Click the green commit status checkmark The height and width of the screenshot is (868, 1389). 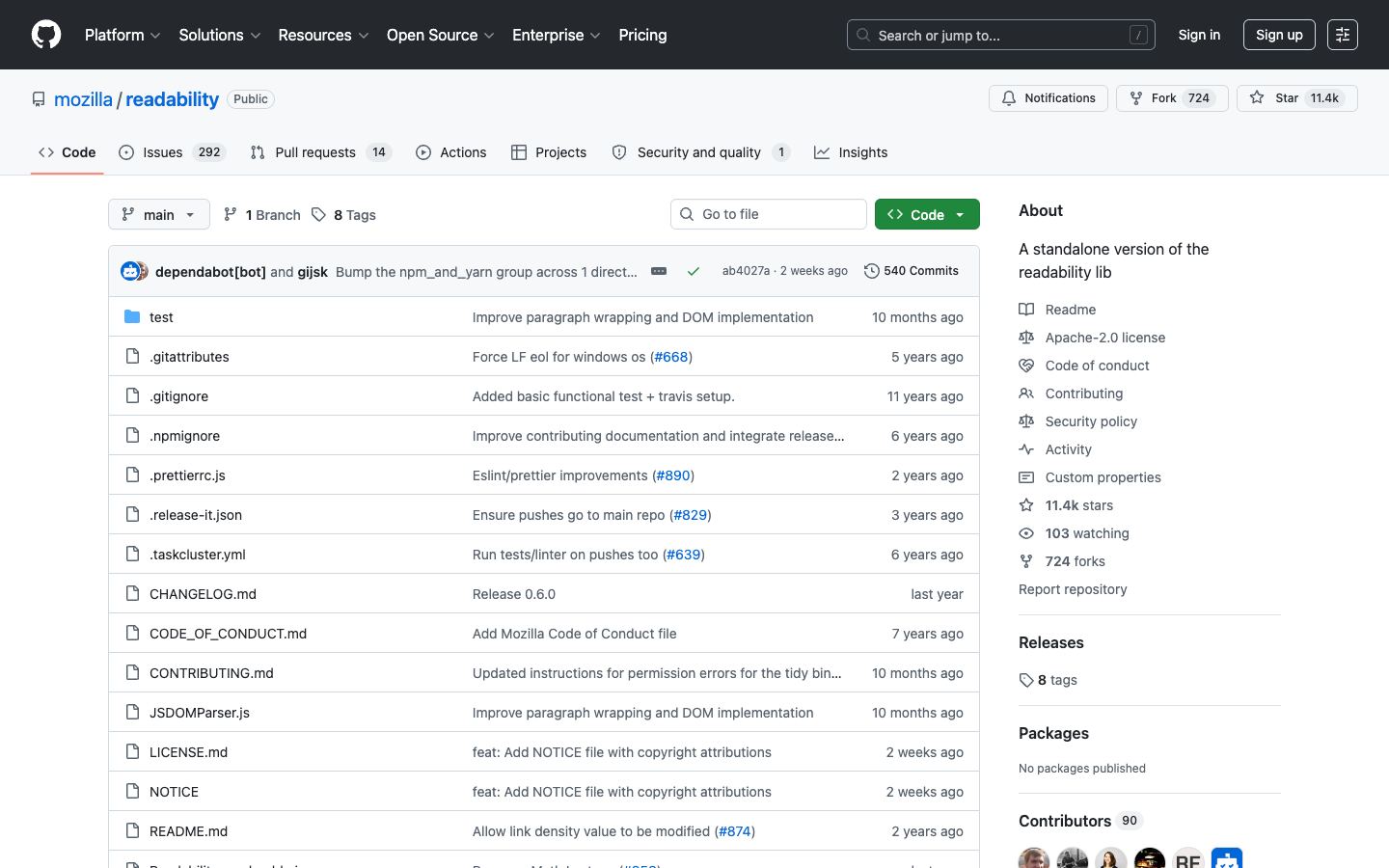(693, 271)
